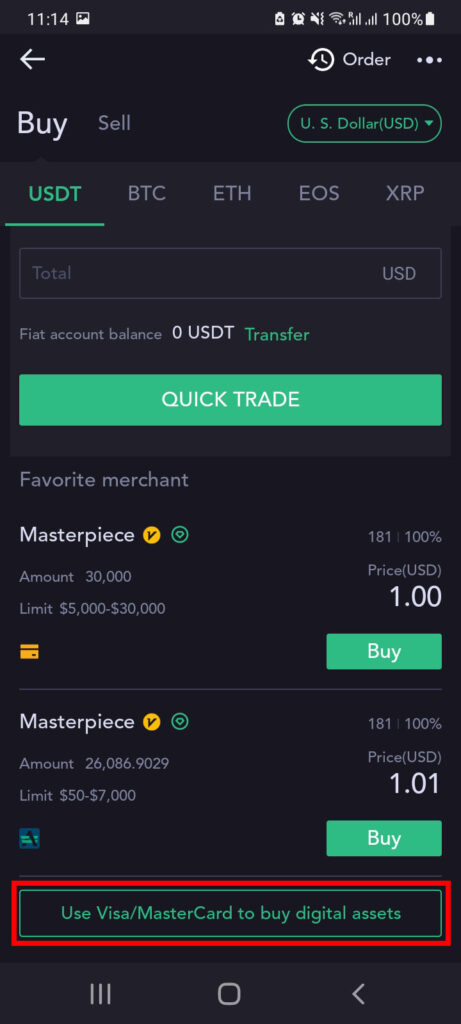Select the XRP coin tab
The image size is (461, 1024).
405,193
